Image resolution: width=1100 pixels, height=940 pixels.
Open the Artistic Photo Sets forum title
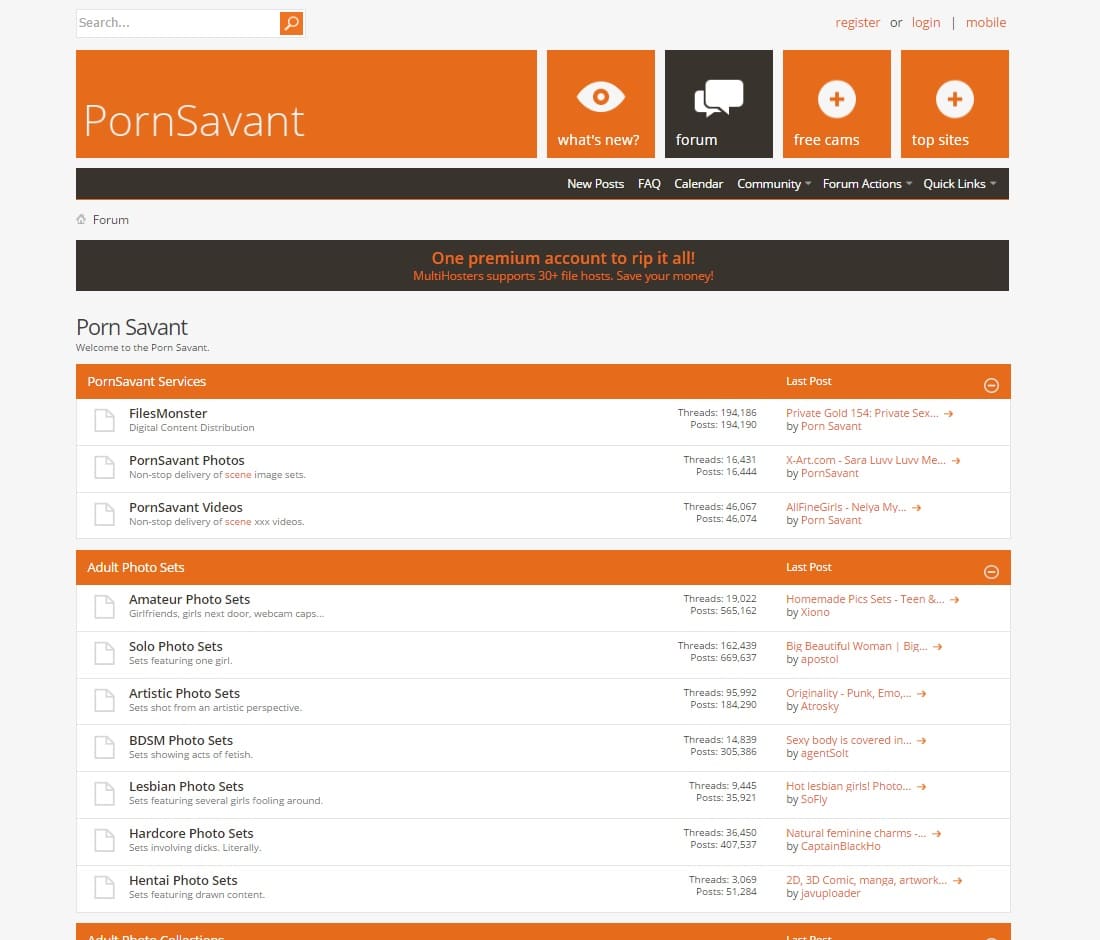pyautogui.click(x=185, y=693)
